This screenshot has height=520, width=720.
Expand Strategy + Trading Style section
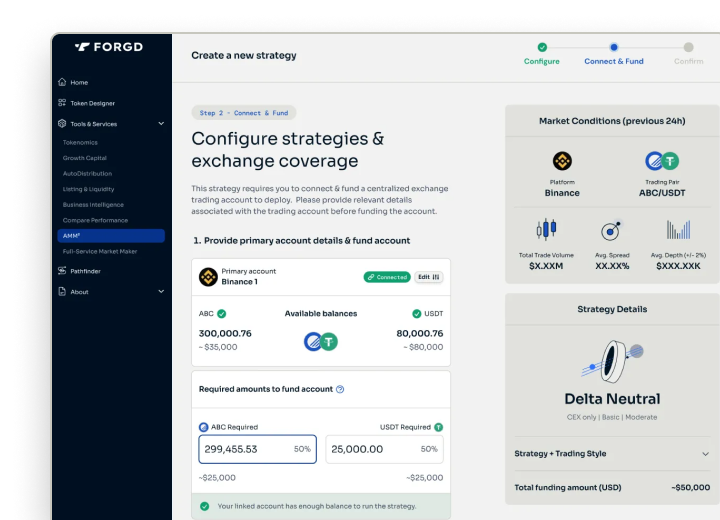tap(705, 454)
